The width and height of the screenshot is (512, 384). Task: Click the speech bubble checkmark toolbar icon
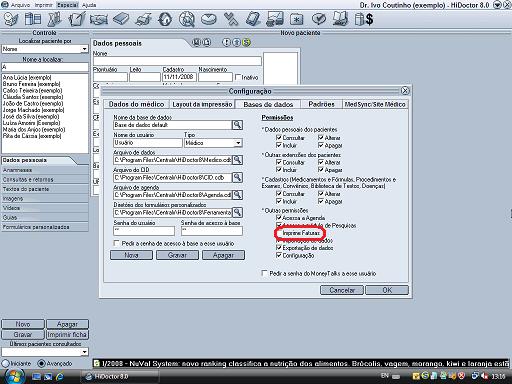(x=319, y=19)
